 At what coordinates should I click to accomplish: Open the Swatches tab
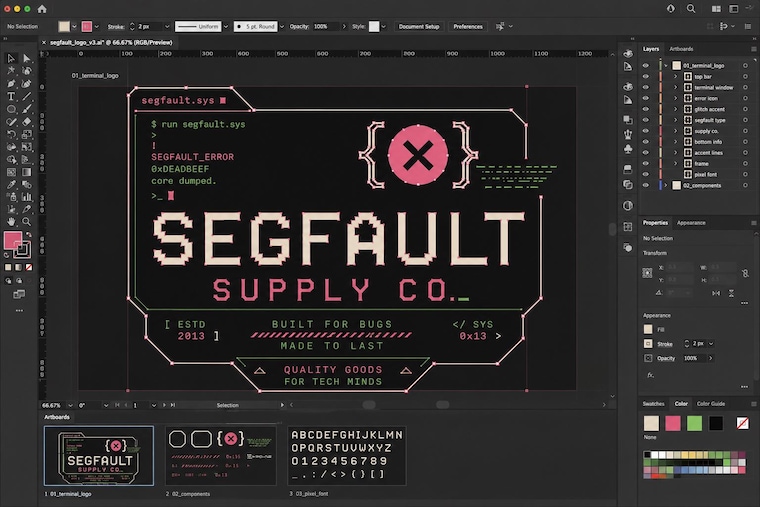click(653, 404)
